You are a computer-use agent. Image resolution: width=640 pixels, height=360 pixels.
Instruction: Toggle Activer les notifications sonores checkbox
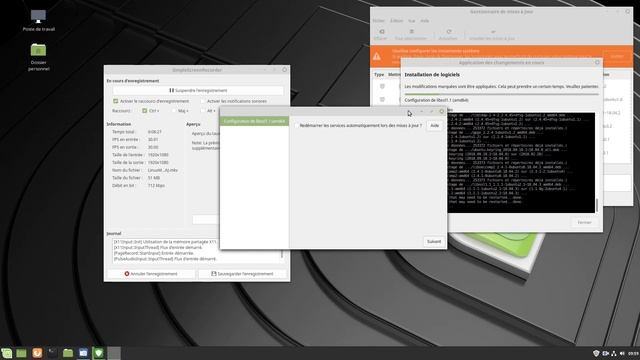point(202,101)
